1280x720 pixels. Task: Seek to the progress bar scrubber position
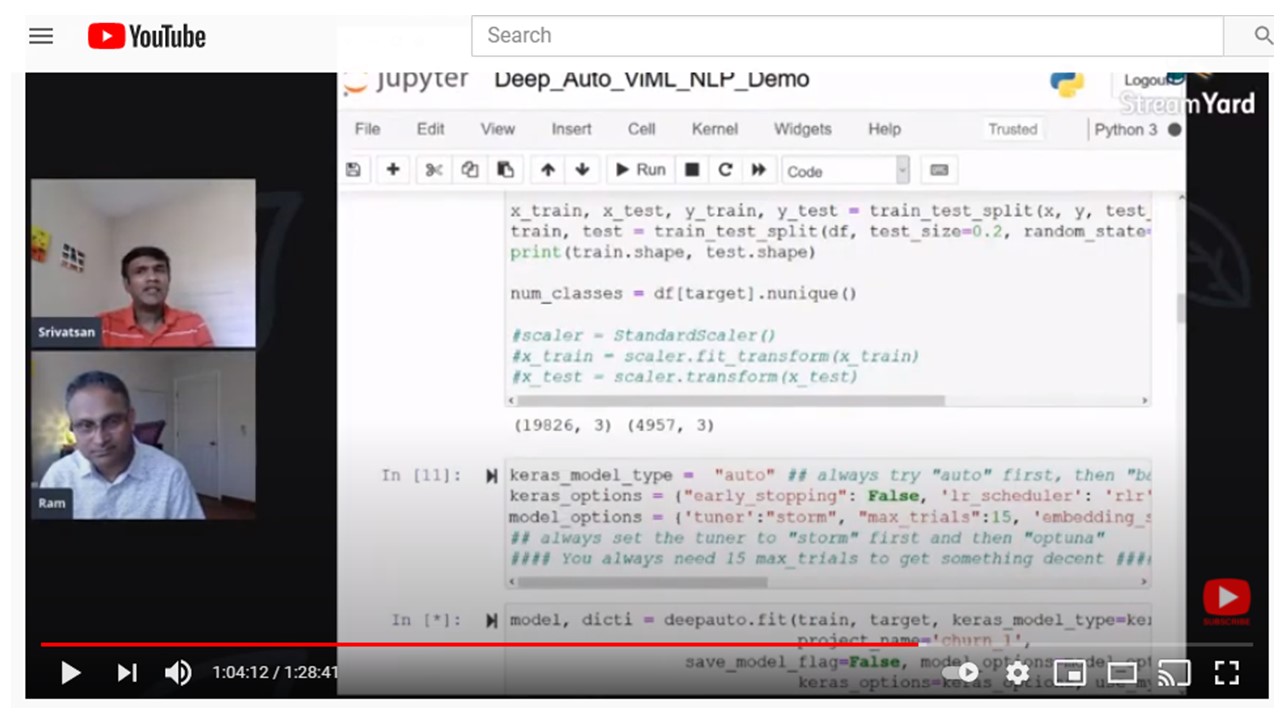(x=919, y=644)
